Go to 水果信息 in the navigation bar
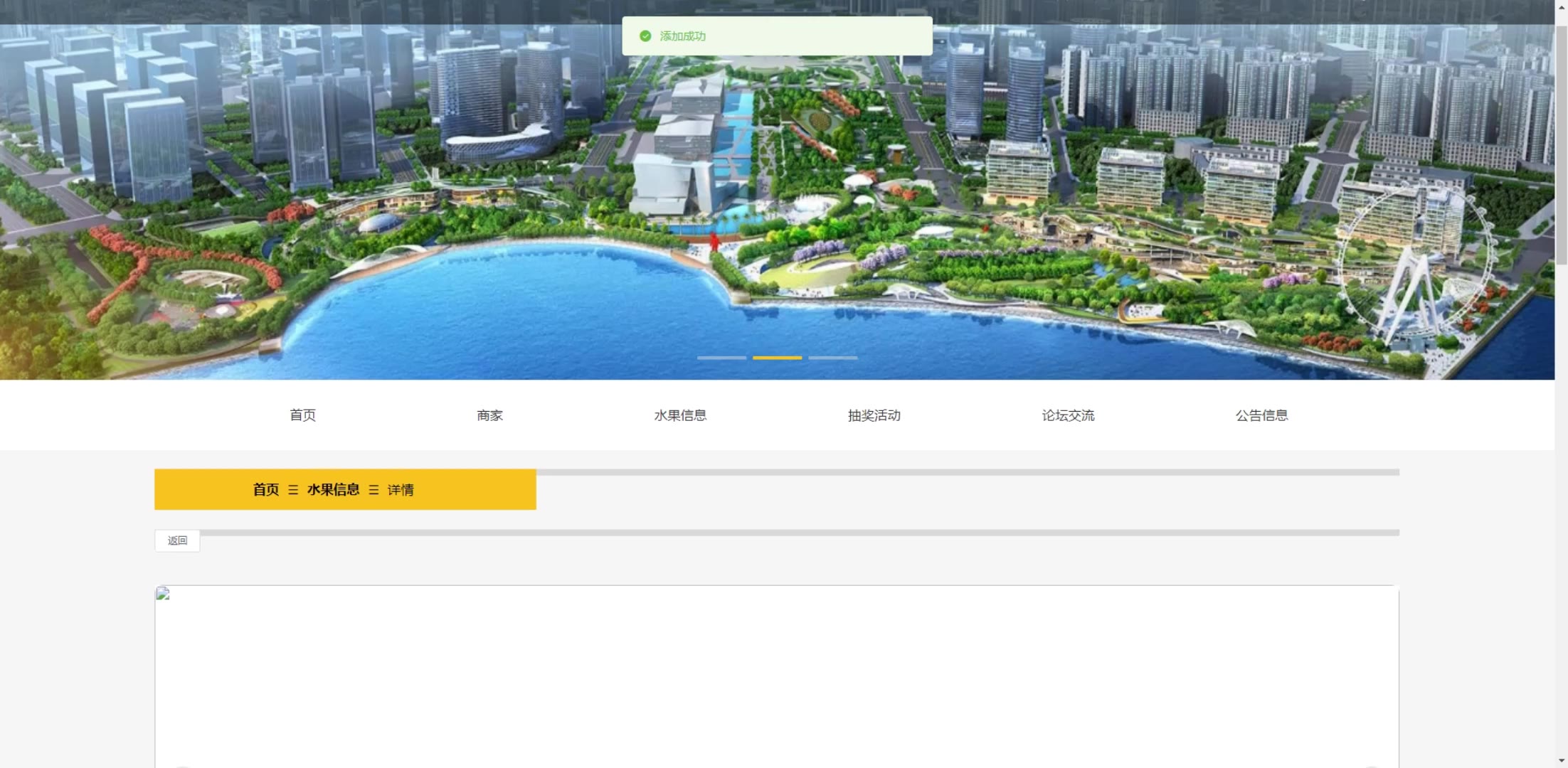The height and width of the screenshot is (768, 1568). pyautogui.click(x=680, y=415)
